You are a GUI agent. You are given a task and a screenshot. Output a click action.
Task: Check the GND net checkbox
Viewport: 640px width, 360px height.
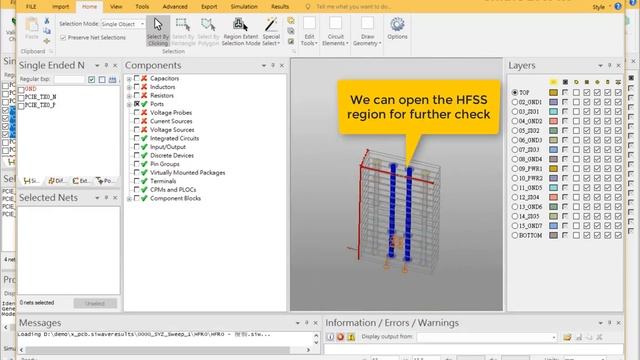coord(21,89)
